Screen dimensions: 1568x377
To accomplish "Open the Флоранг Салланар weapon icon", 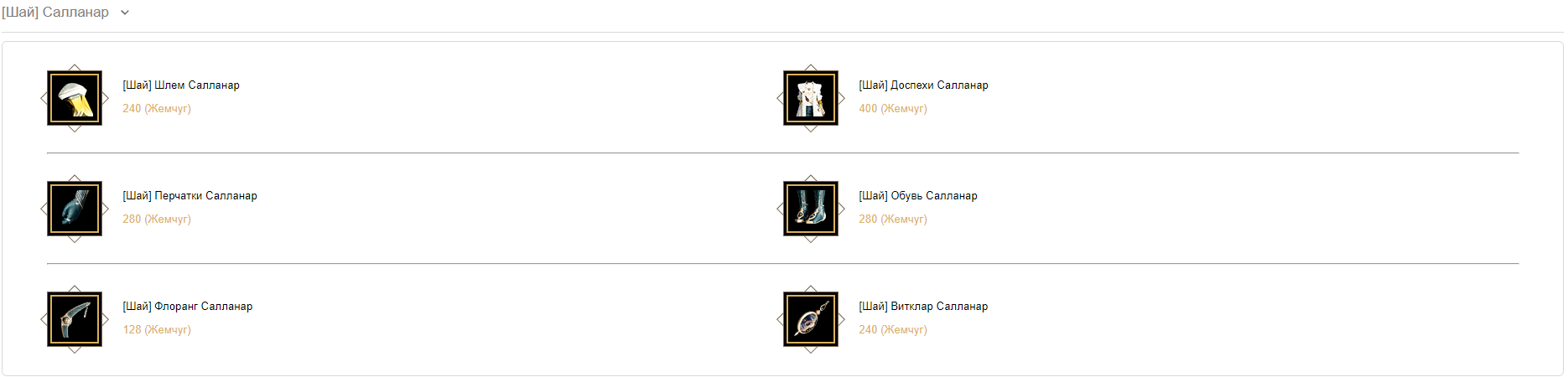I will (75, 319).
